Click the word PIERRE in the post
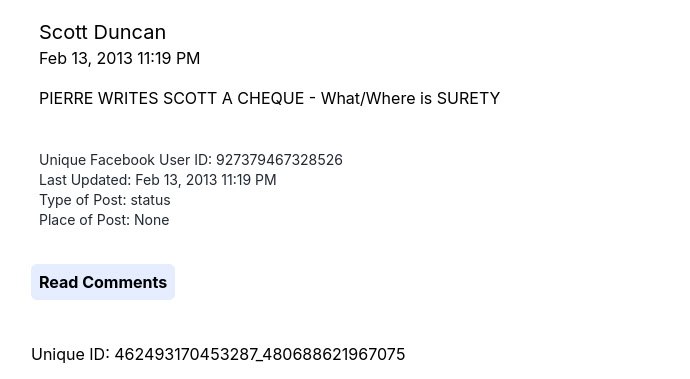Screen dimensions: 690x379 (x=66, y=98)
